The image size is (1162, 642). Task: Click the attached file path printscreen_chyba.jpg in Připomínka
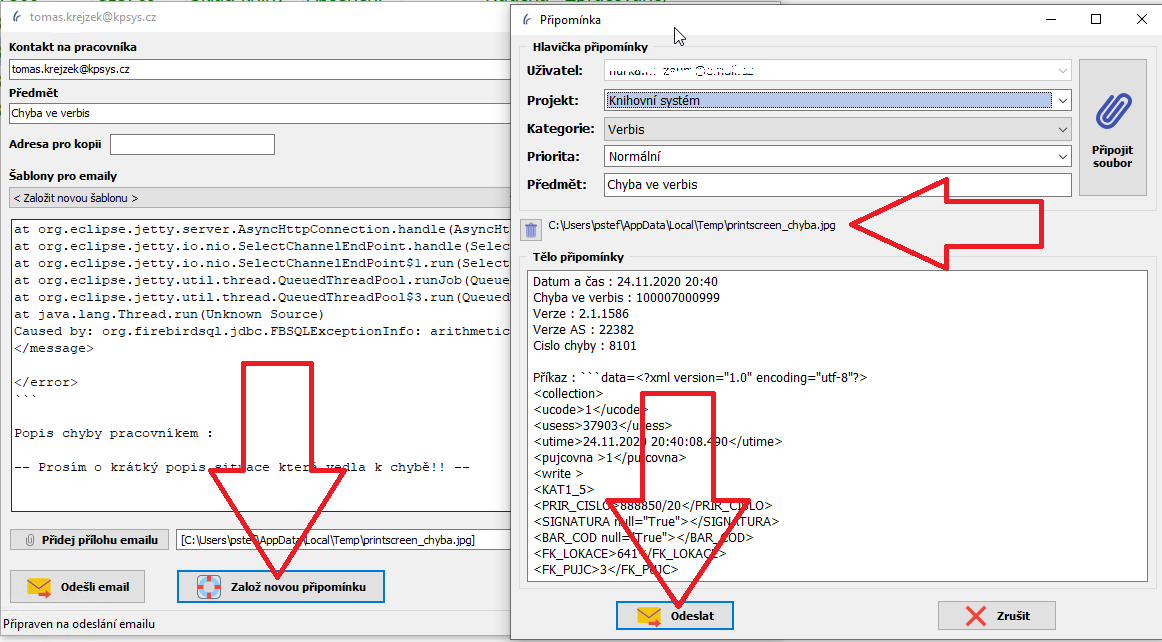tap(691, 225)
